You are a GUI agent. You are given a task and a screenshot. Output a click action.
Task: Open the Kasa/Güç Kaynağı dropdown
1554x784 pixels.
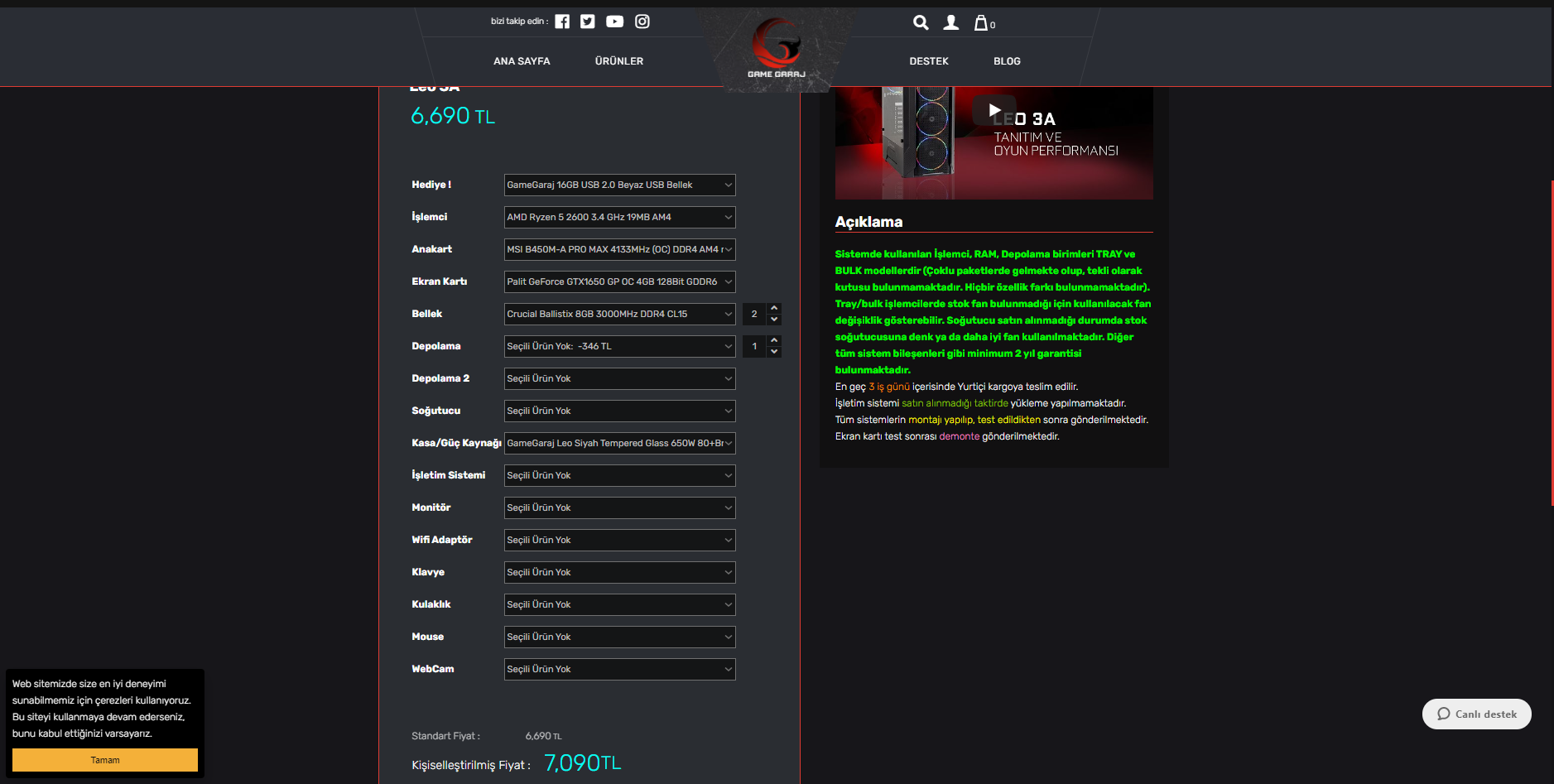620,444
